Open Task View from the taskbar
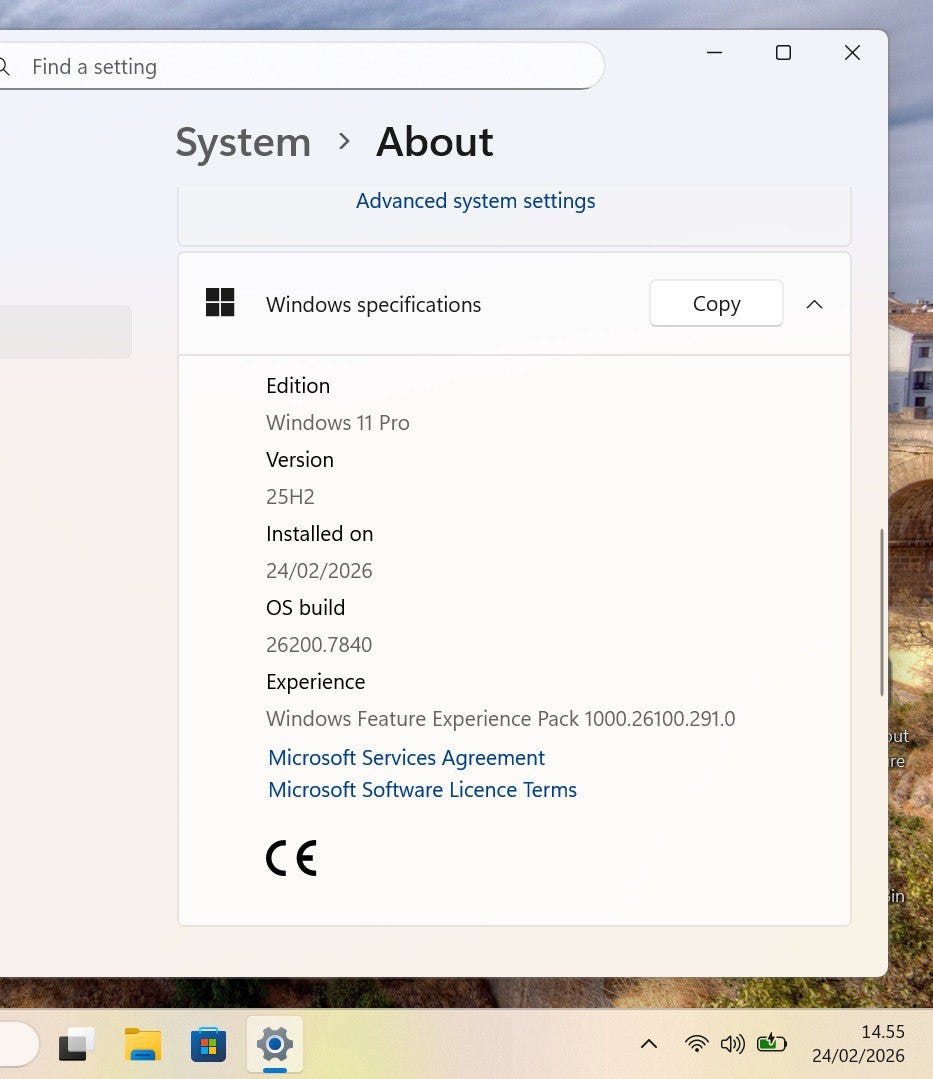 tap(77, 1045)
